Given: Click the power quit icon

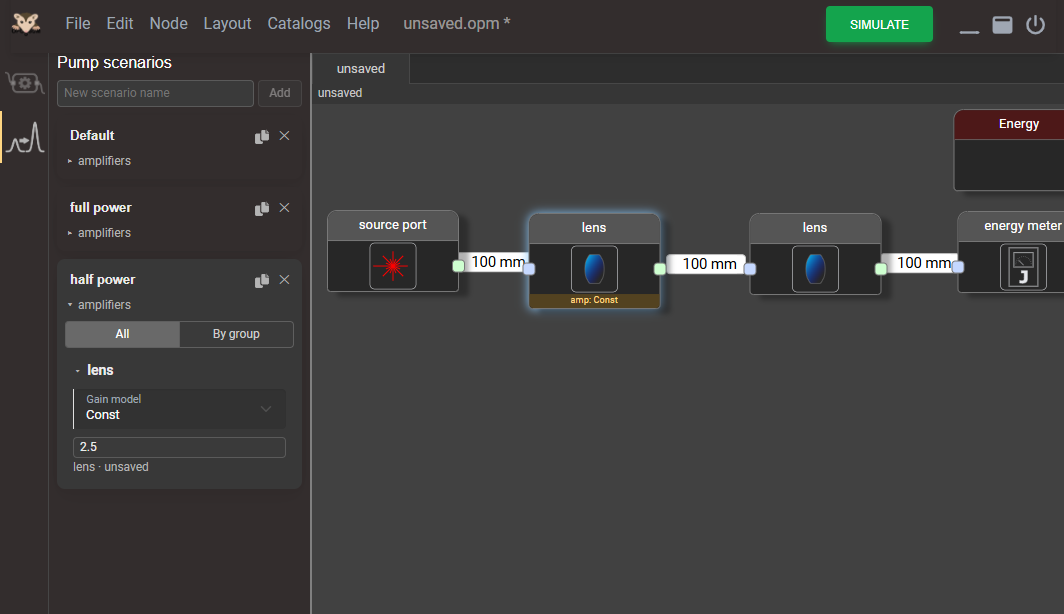Looking at the screenshot, I should pyautogui.click(x=1036, y=24).
